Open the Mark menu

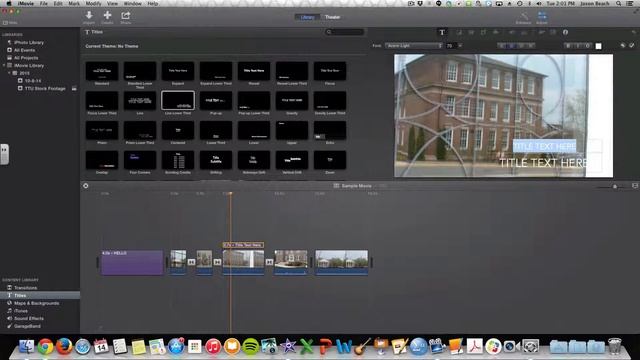74,4
